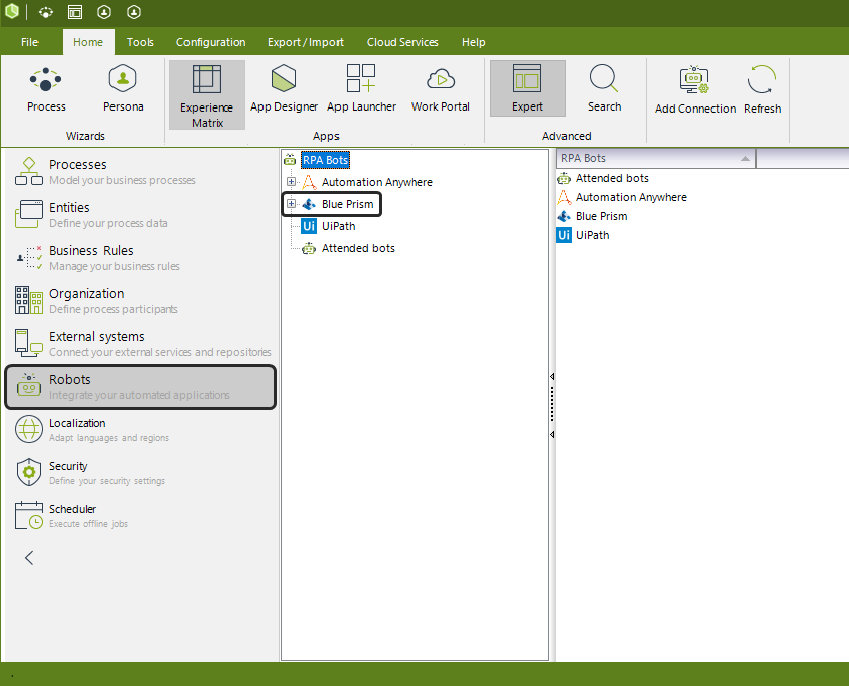Viewport: 849px width, 686px height.
Task: Open the Scheduler module
Action: [141, 515]
